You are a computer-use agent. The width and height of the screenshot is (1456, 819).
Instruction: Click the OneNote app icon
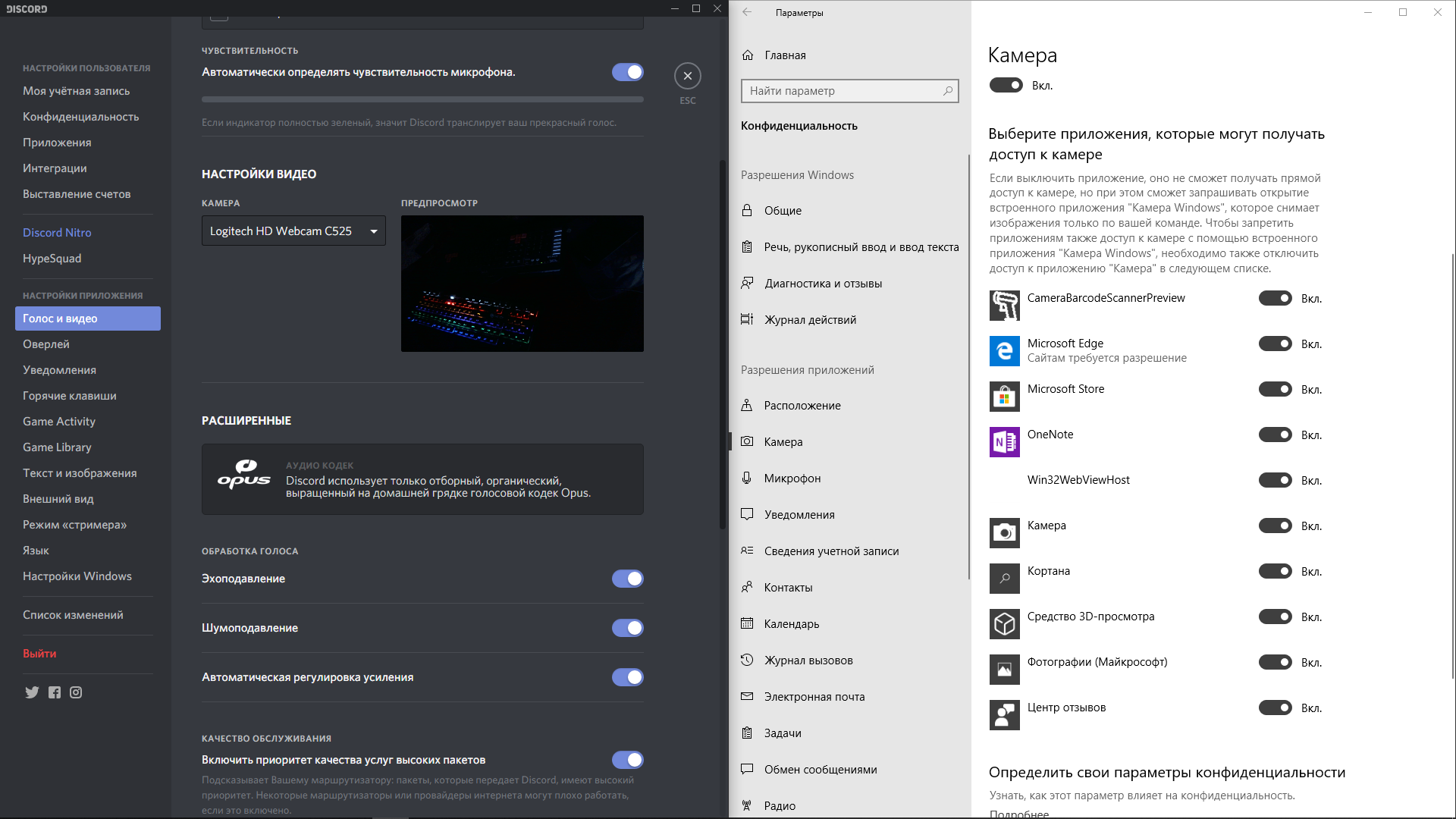[1005, 442]
